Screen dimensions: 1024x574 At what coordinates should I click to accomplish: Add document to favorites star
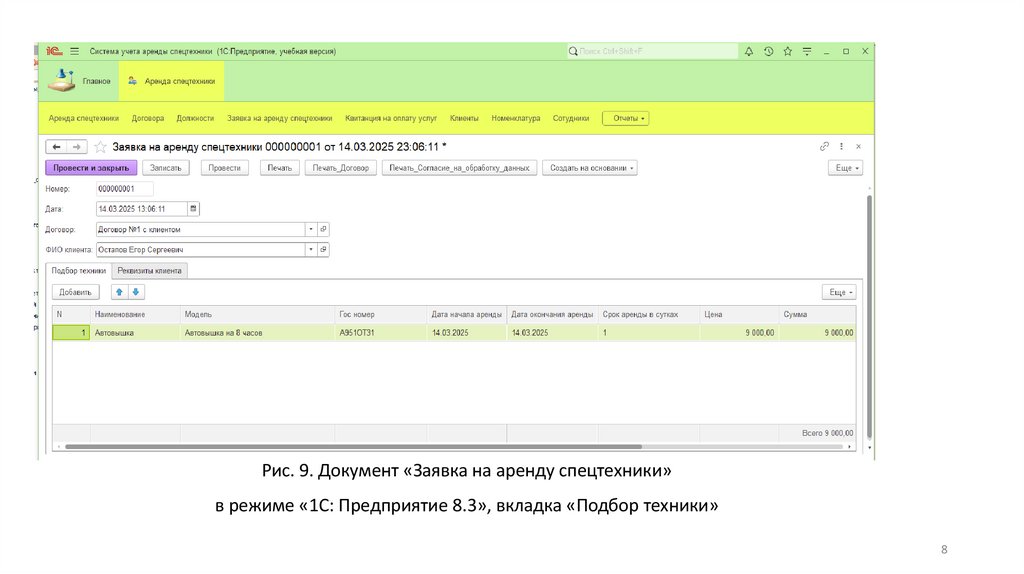[x=100, y=147]
